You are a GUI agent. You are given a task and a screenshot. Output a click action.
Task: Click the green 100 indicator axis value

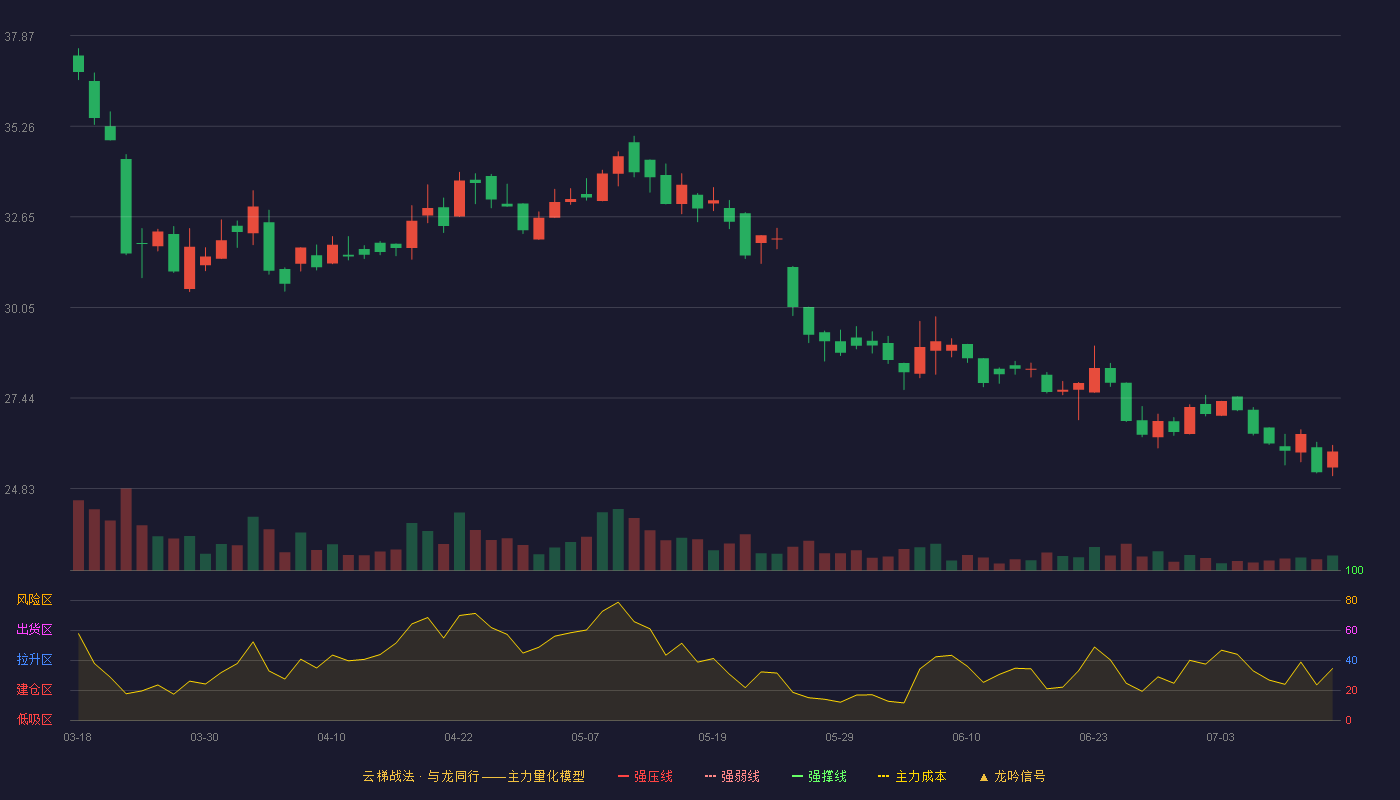pyautogui.click(x=1355, y=570)
